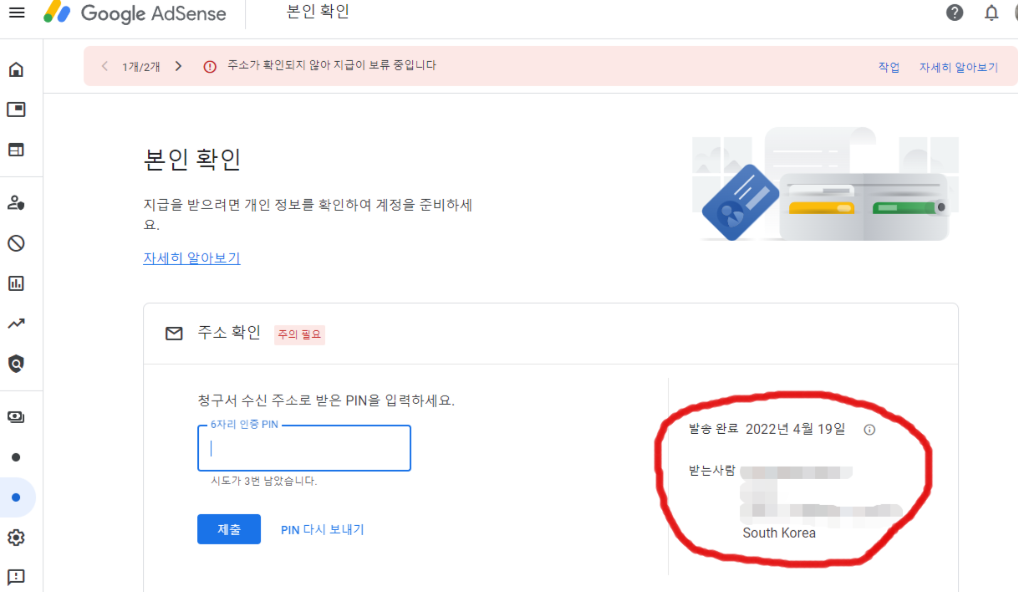1018x592 pixels.
Task: Open the notifications bell
Action: click(992, 13)
